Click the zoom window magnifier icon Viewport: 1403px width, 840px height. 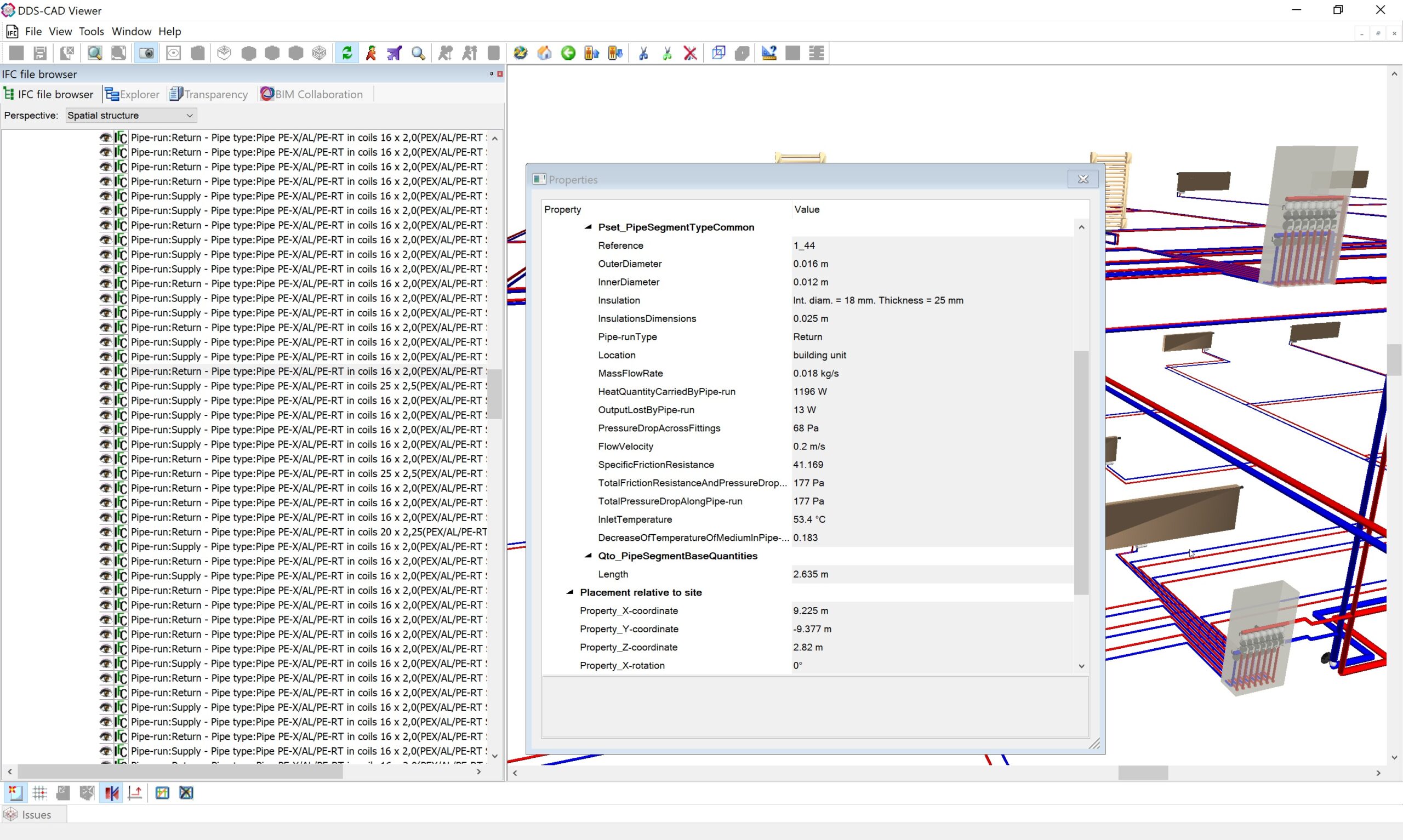[x=94, y=53]
